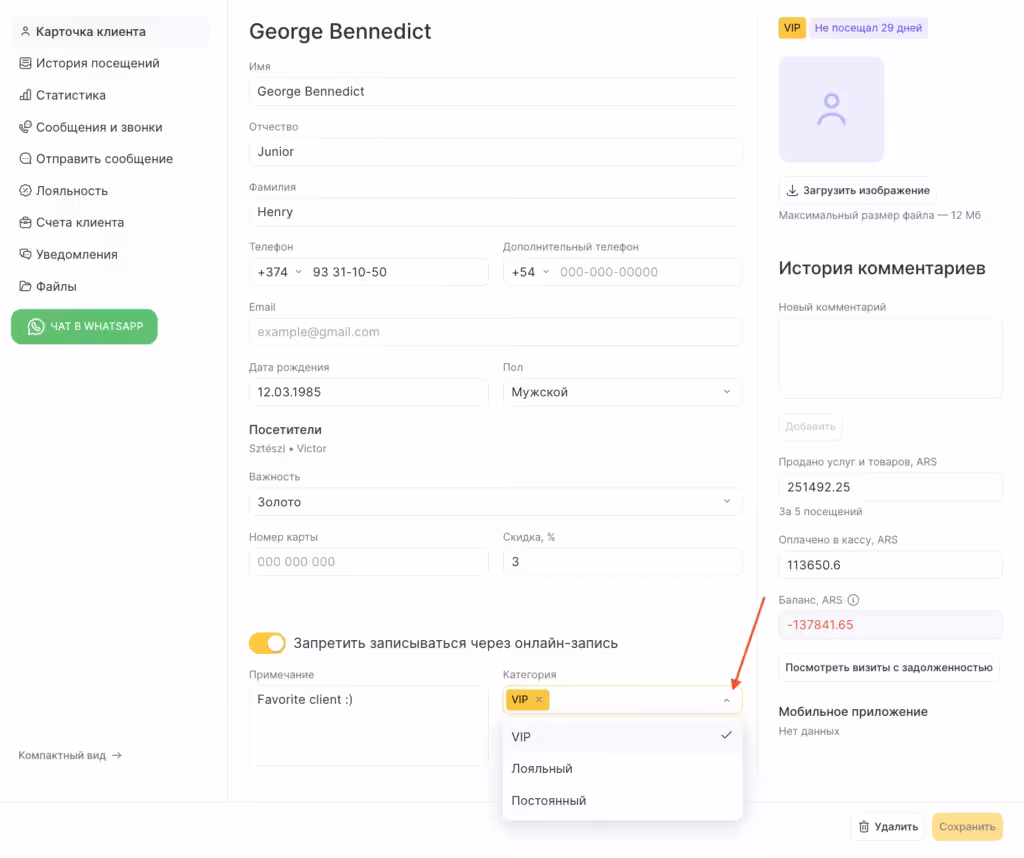Open История посещений in sidebar
Screen dimensions: 1024x858
tap(97, 64)
